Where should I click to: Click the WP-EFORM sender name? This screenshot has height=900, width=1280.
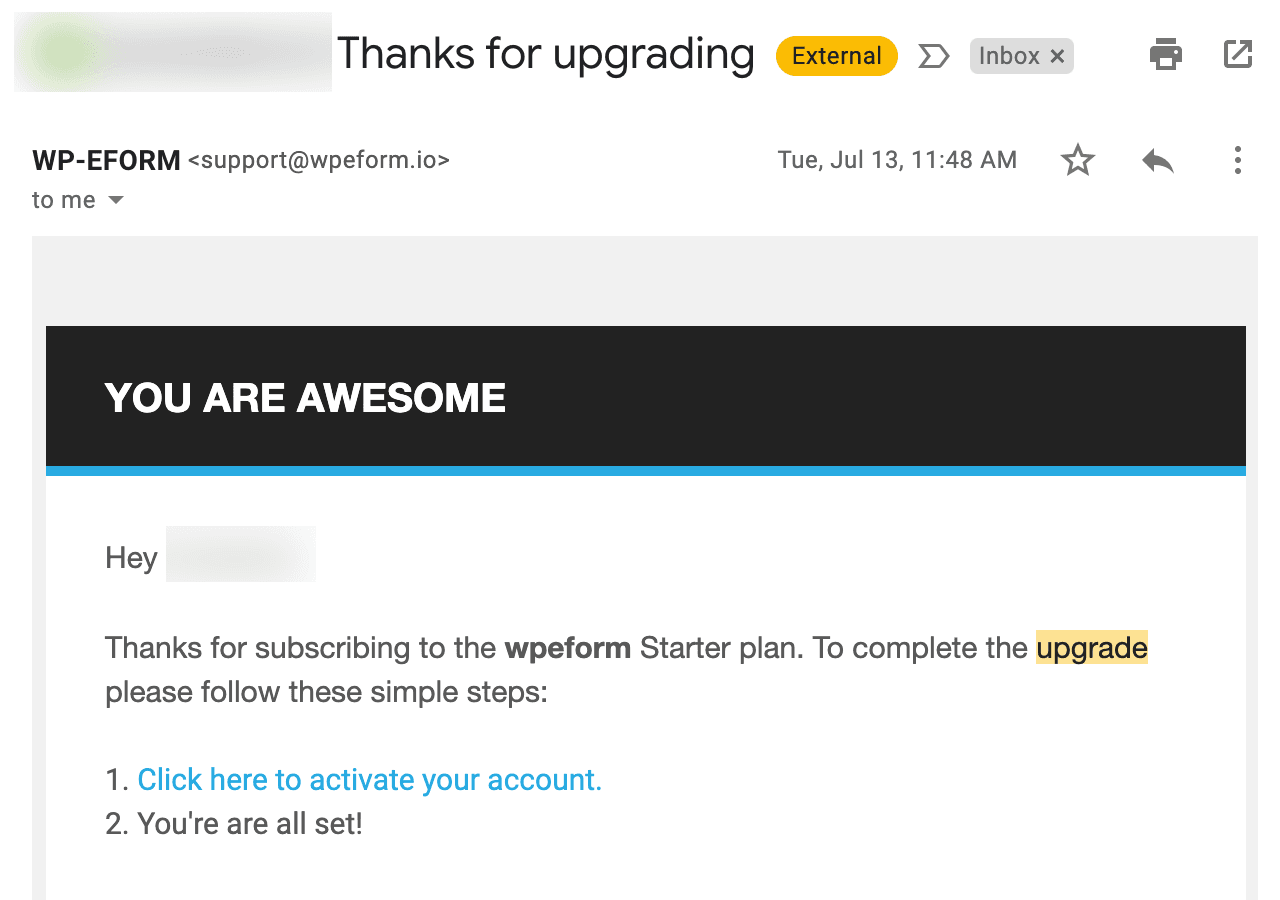point(106,160)
